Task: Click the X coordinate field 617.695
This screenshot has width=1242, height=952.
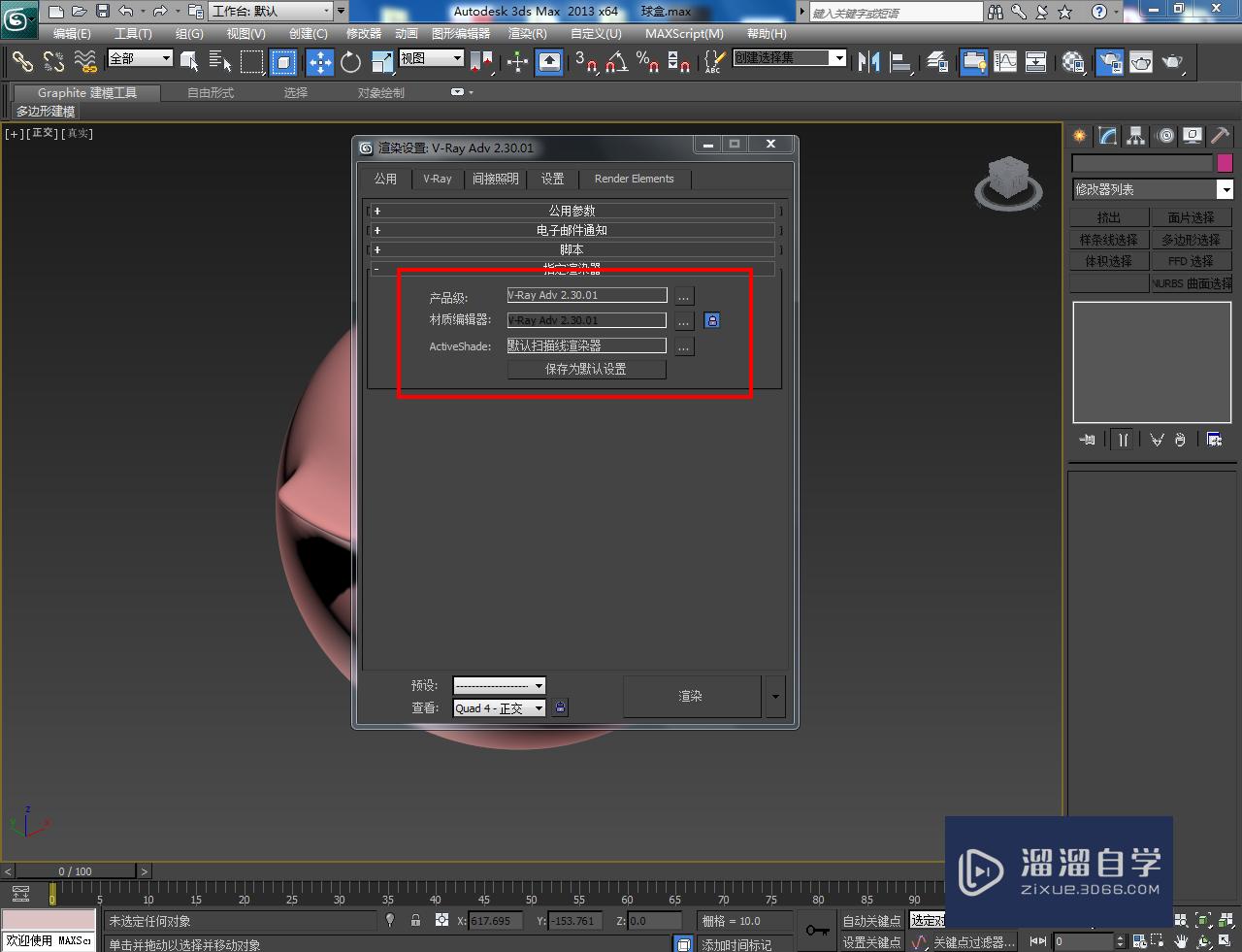Action: click(496, 921)
